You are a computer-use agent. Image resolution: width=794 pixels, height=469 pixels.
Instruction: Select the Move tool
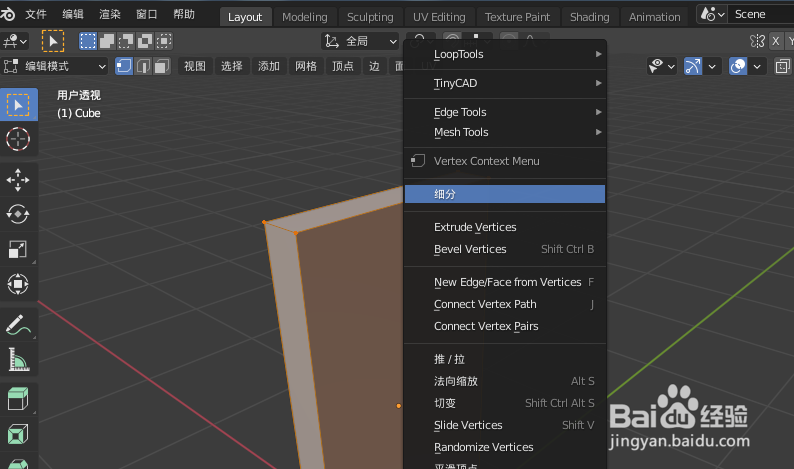pos(18,180)
